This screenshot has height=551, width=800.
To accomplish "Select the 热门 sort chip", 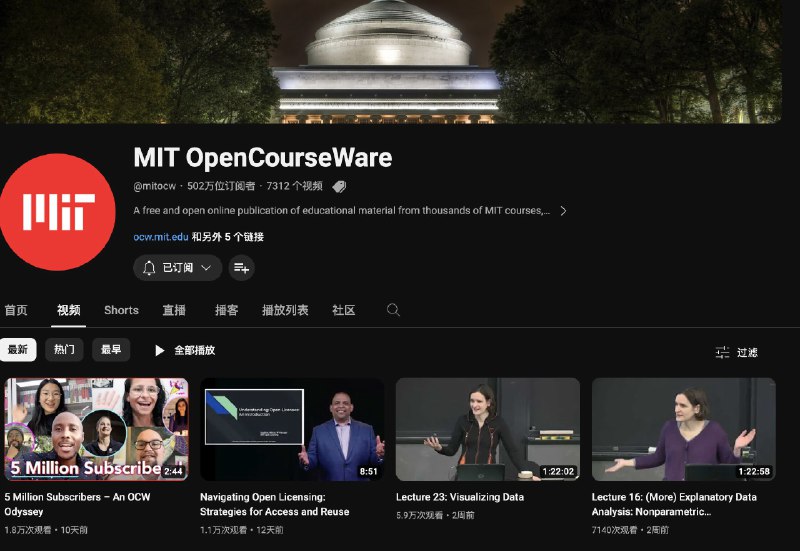I will 64,350.
